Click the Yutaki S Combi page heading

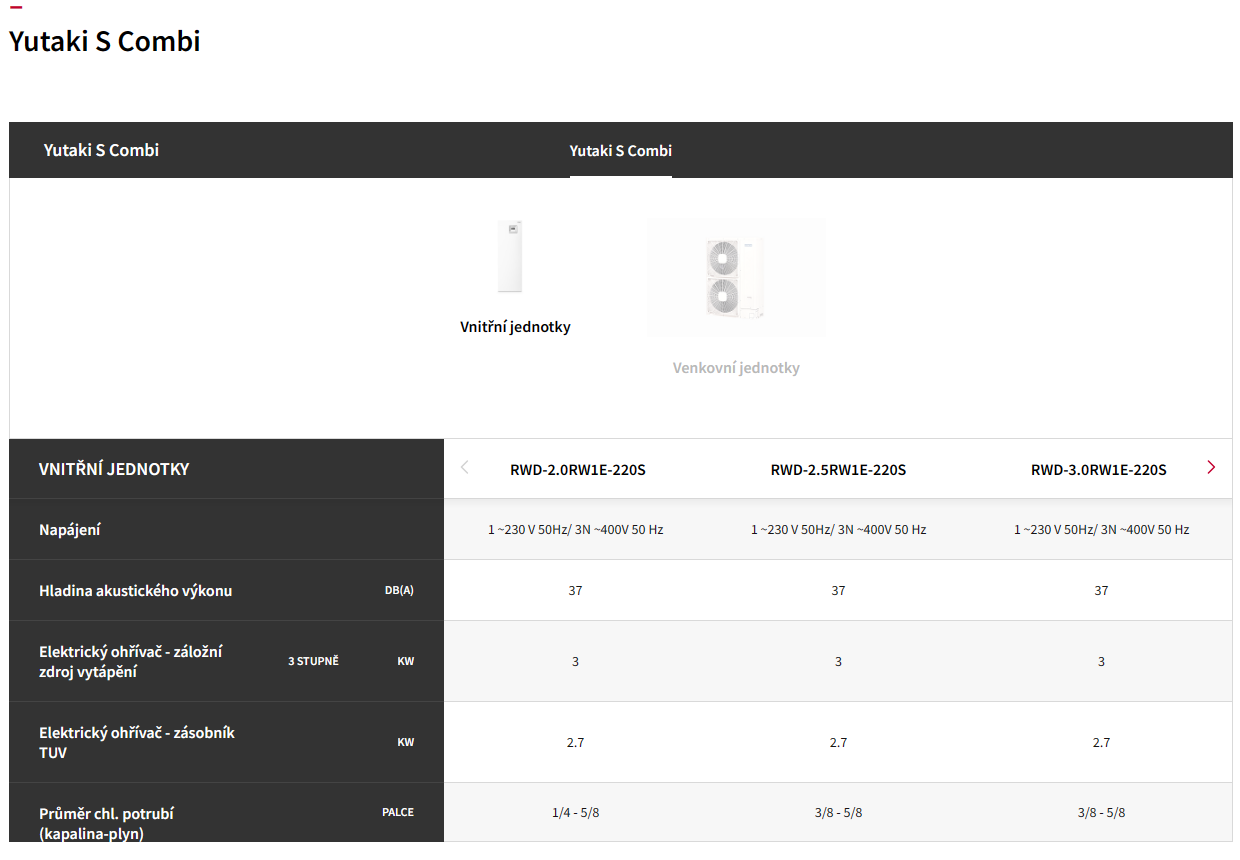point(105,41)
